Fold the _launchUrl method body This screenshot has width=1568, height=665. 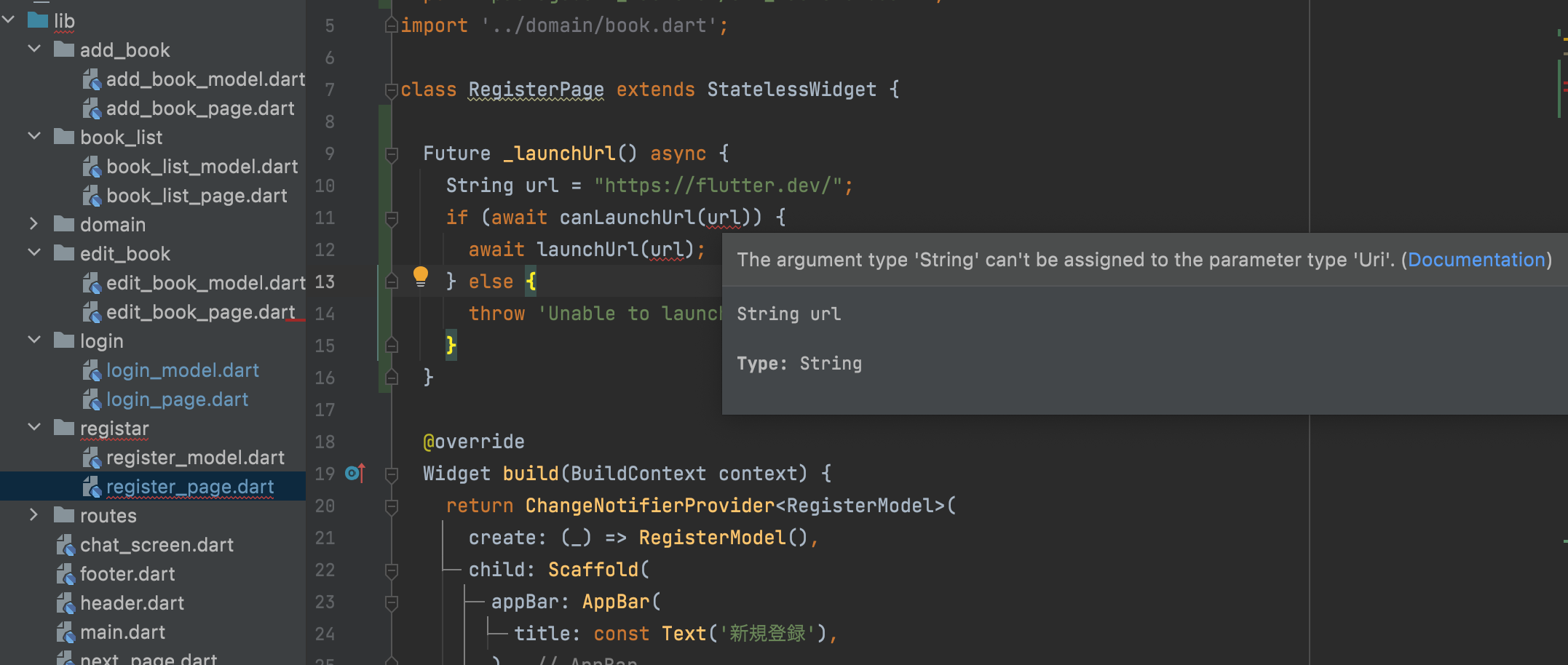coord(391,153)
